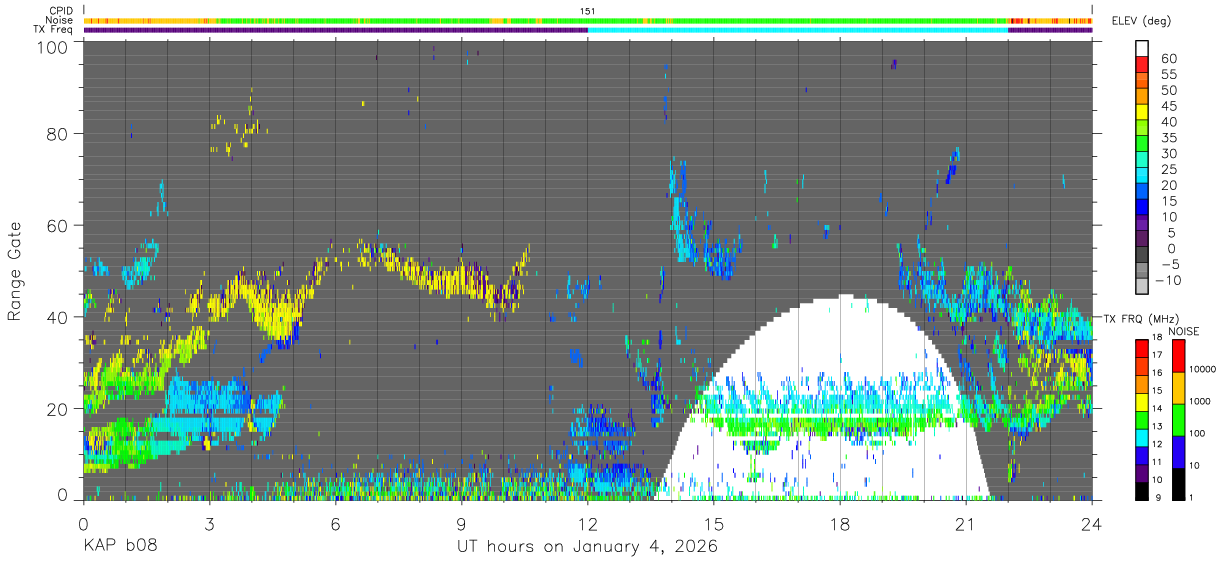Click the y-axis tick label '20'
The image size is (1228, 567).
click(57, 408)
